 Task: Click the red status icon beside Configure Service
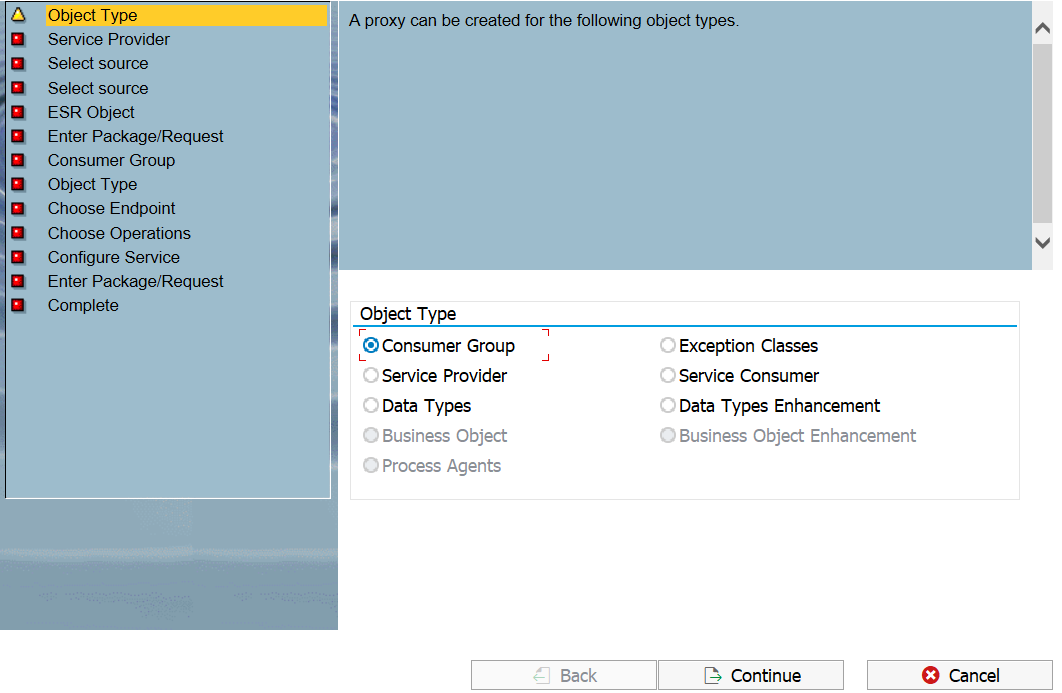click(18, 257)
